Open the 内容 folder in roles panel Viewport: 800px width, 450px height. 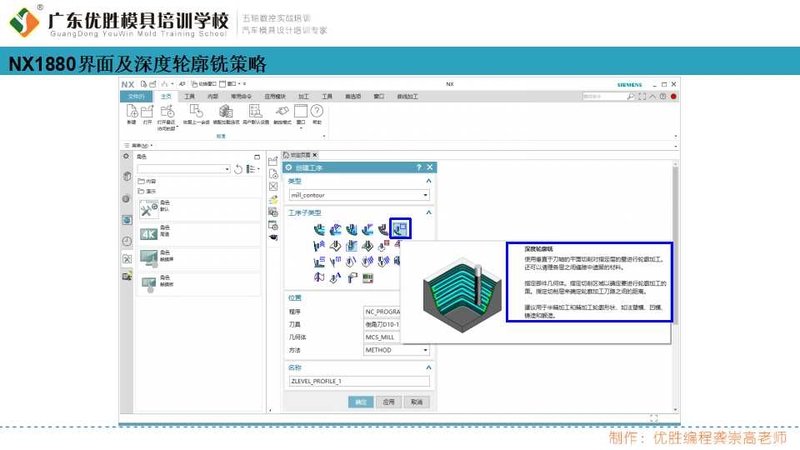tap(147, 181)
